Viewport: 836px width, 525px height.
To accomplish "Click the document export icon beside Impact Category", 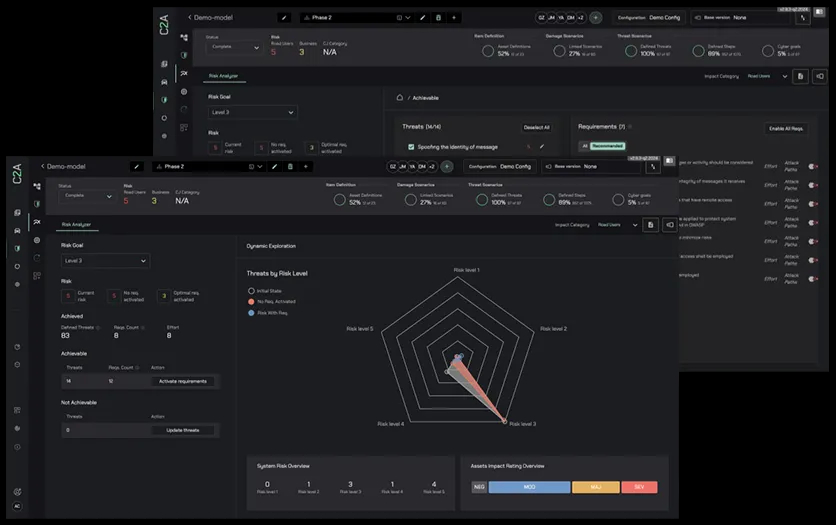I will click(x=650, y=225).
